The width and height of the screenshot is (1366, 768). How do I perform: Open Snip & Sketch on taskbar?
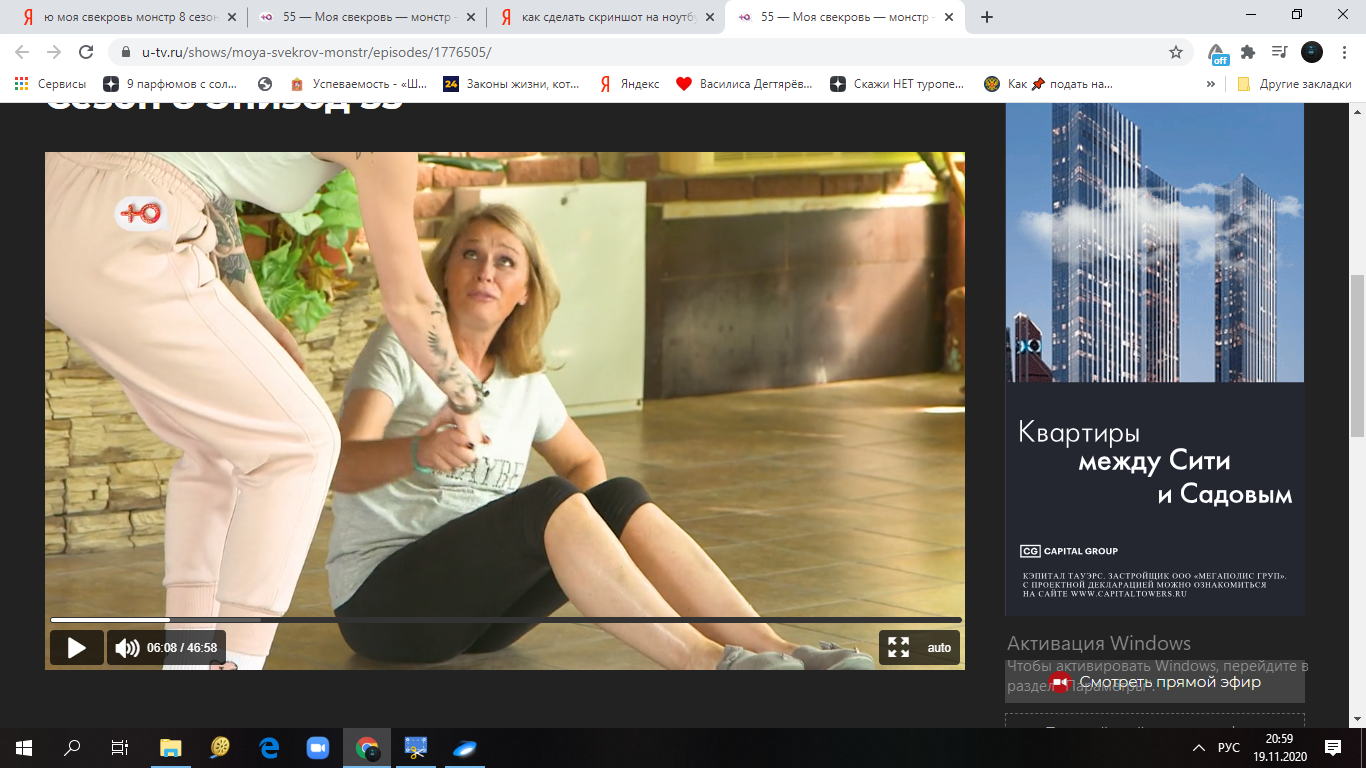415,747
